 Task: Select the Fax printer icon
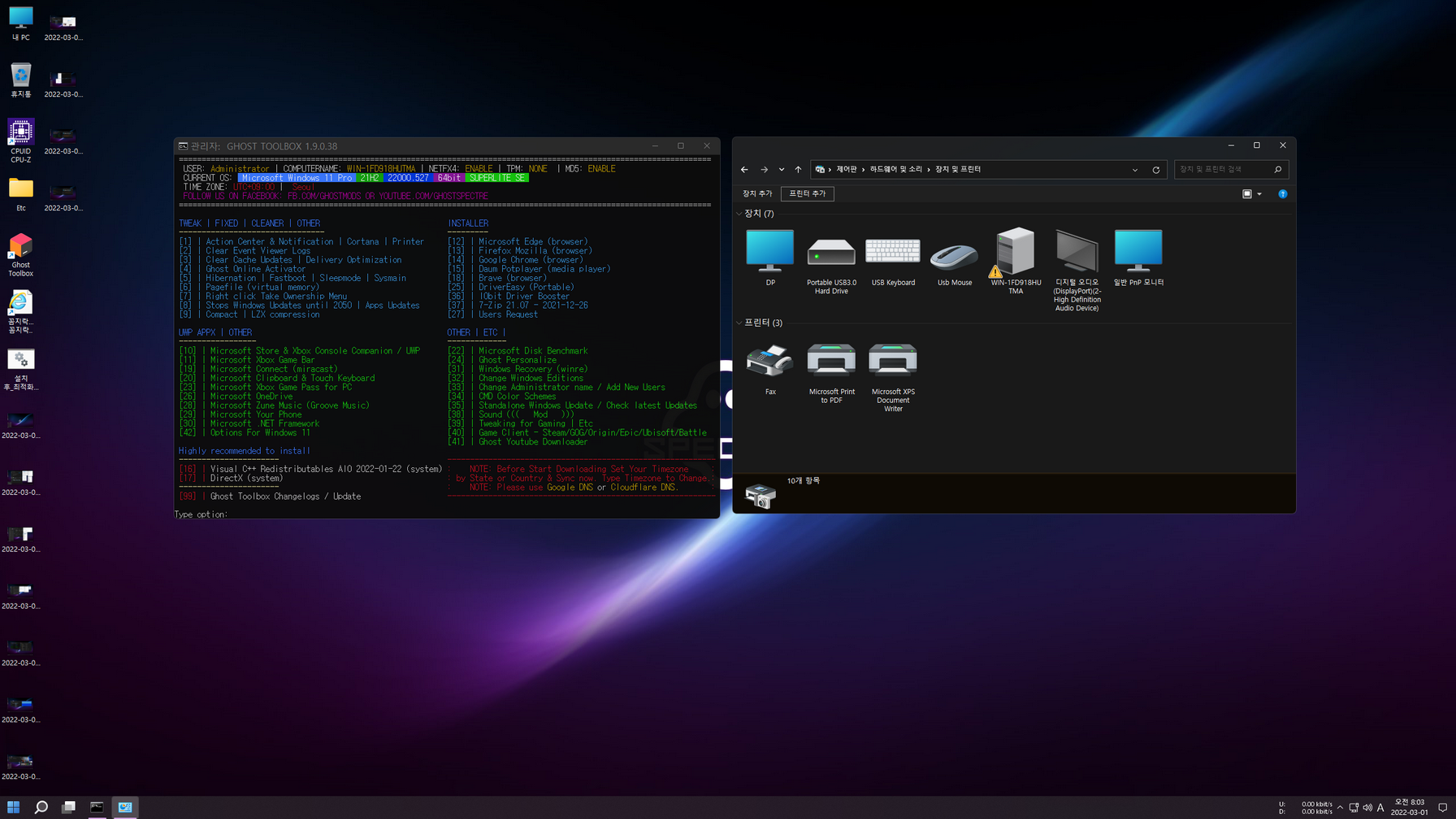[769, 370]
